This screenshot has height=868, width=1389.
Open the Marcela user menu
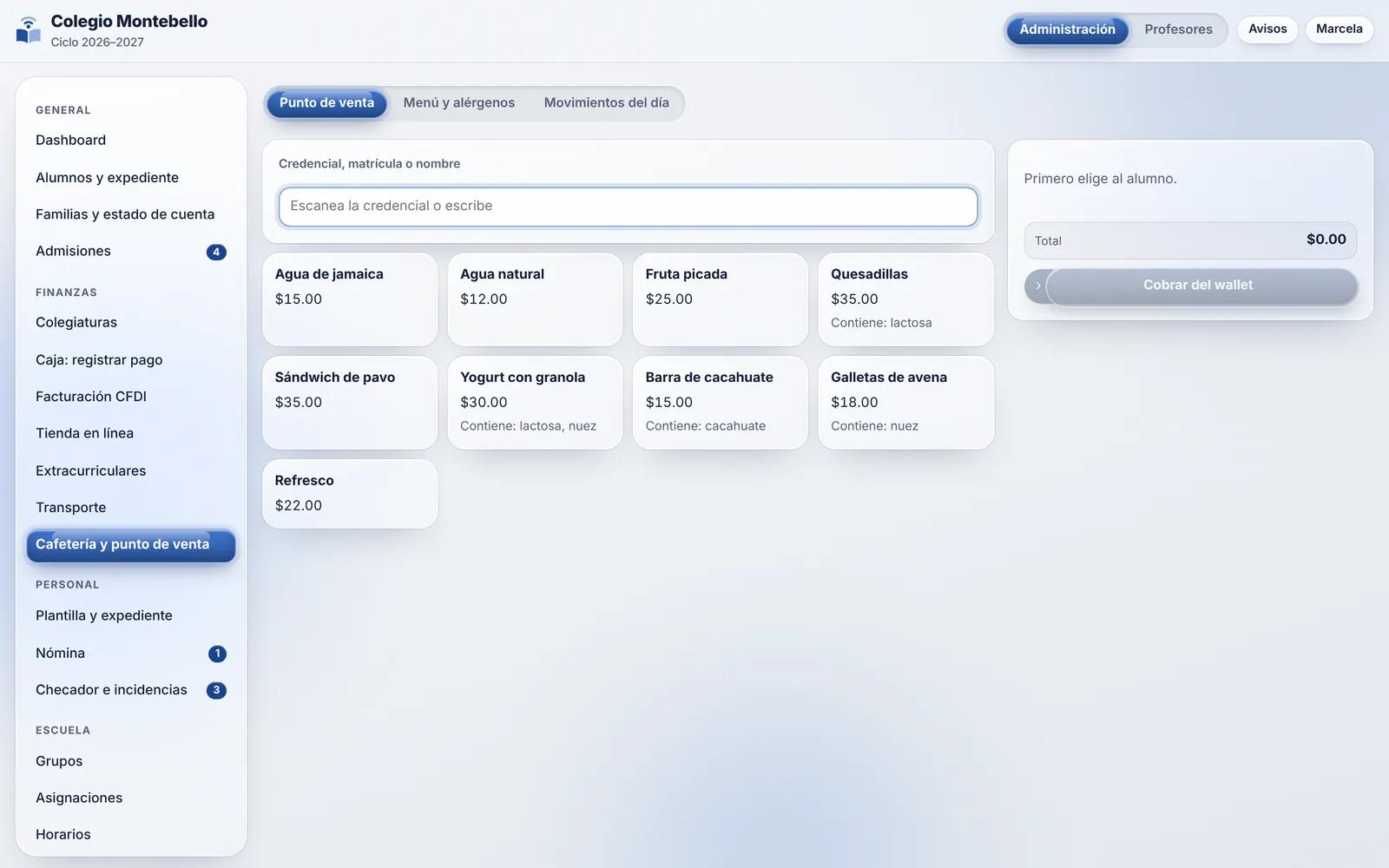1339,30
